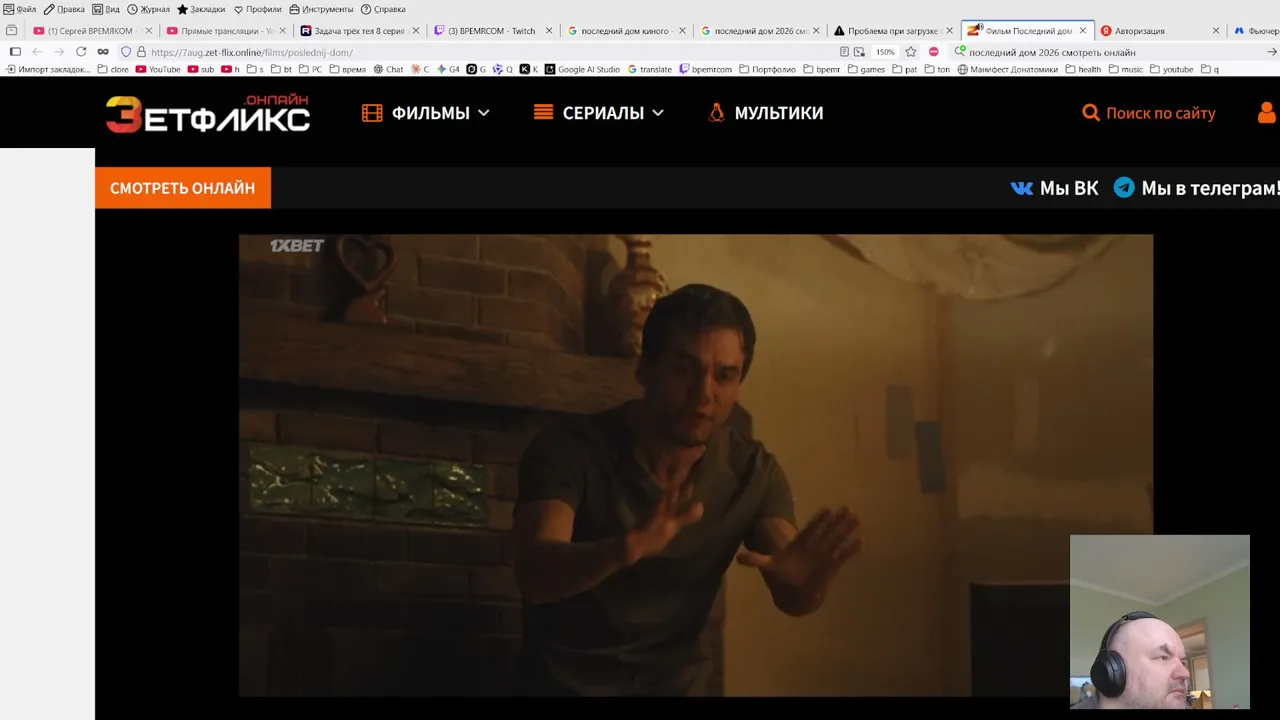This screenshot has width=1280, height=720.
Task: Open the translate bookmark
Action: click(x=650, y=69)
